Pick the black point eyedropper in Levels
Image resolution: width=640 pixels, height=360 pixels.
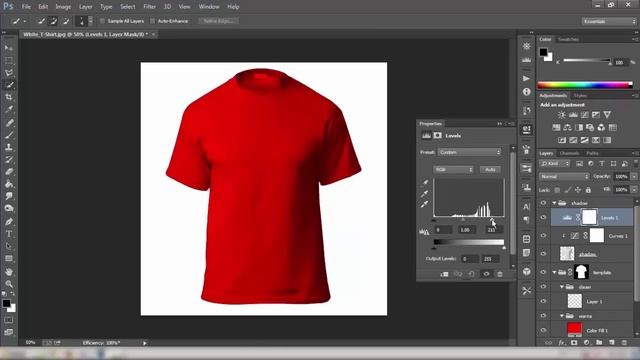(x=425, y=182)
